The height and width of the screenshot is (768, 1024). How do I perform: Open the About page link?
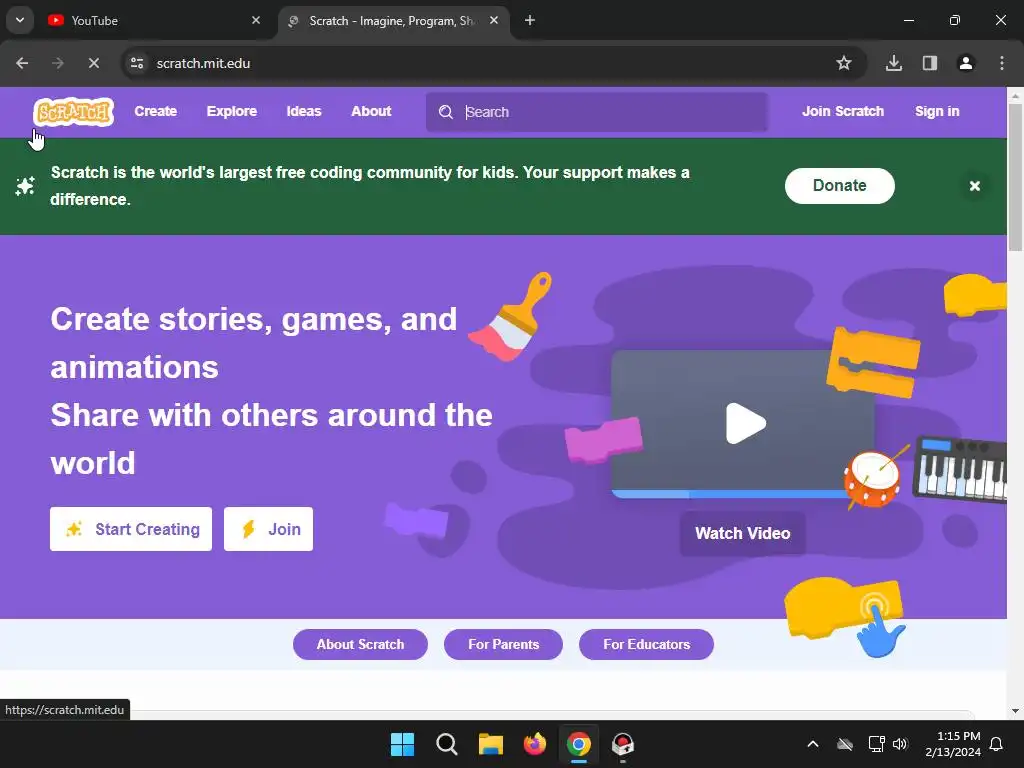pos(371,112)
